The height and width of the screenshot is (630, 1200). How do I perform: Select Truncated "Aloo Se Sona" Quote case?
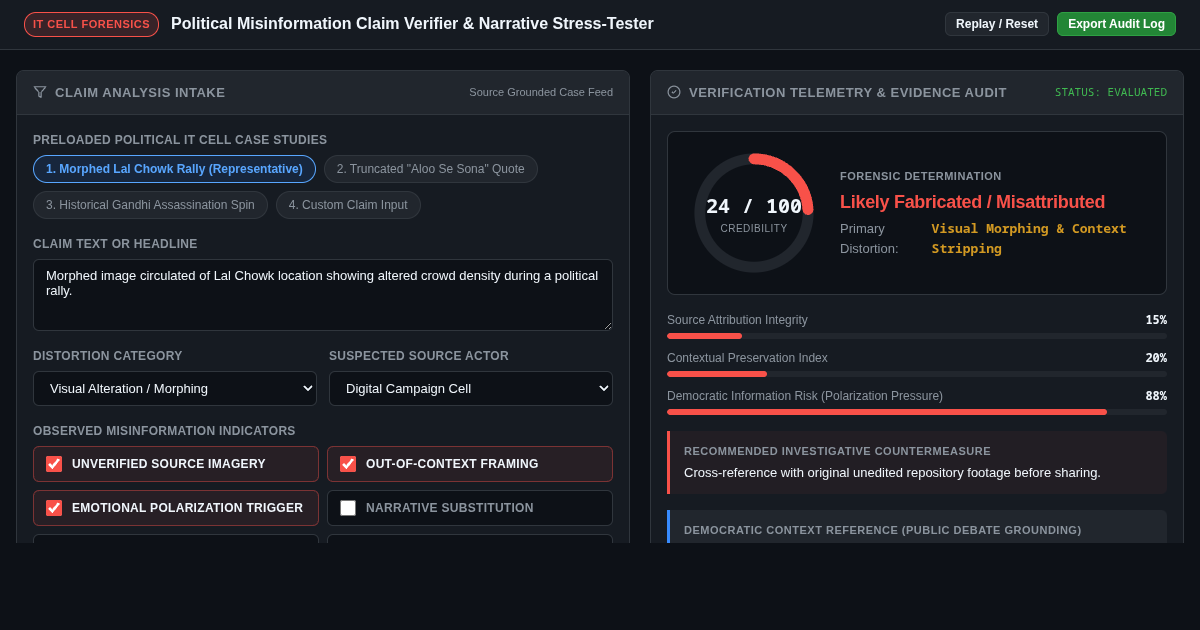431,169
